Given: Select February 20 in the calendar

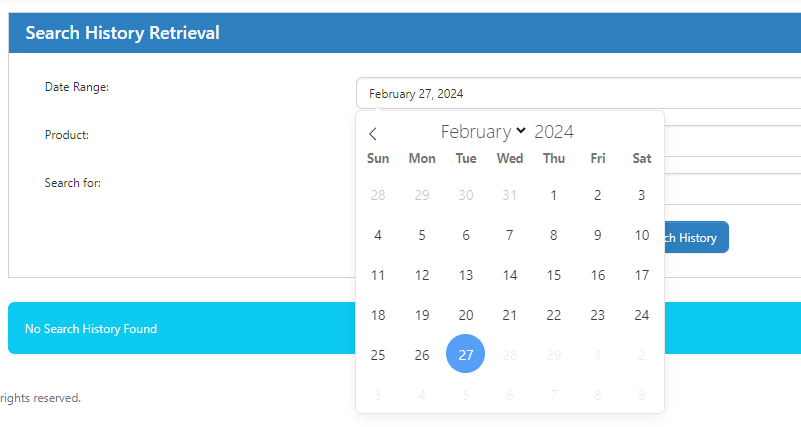Looking at the screenshot, I should pos(466,315).
